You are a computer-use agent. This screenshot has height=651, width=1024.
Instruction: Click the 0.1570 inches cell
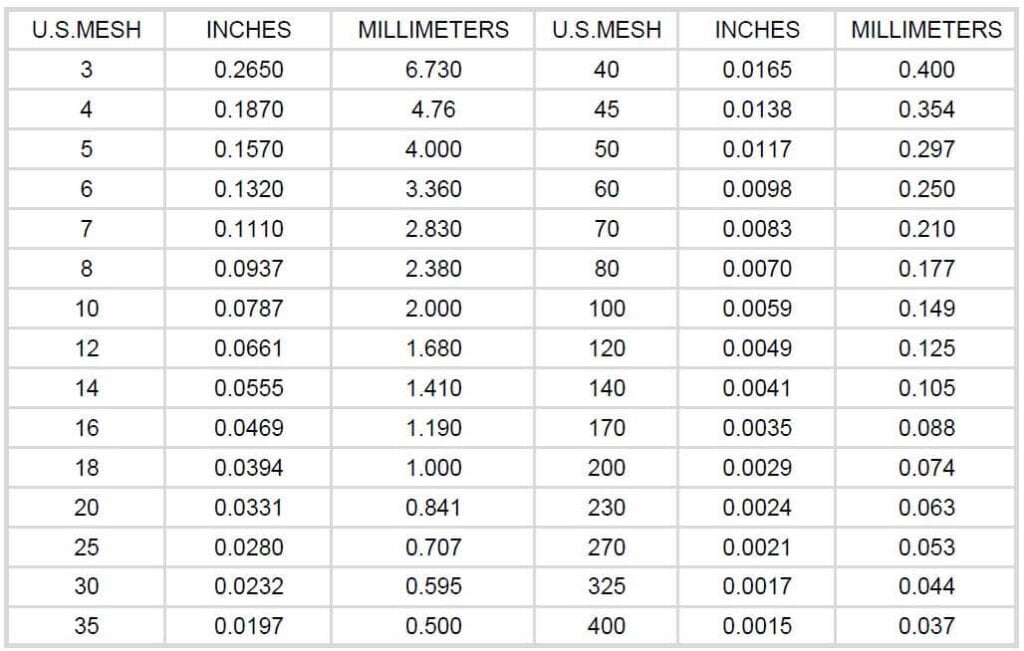click(248, 150)
